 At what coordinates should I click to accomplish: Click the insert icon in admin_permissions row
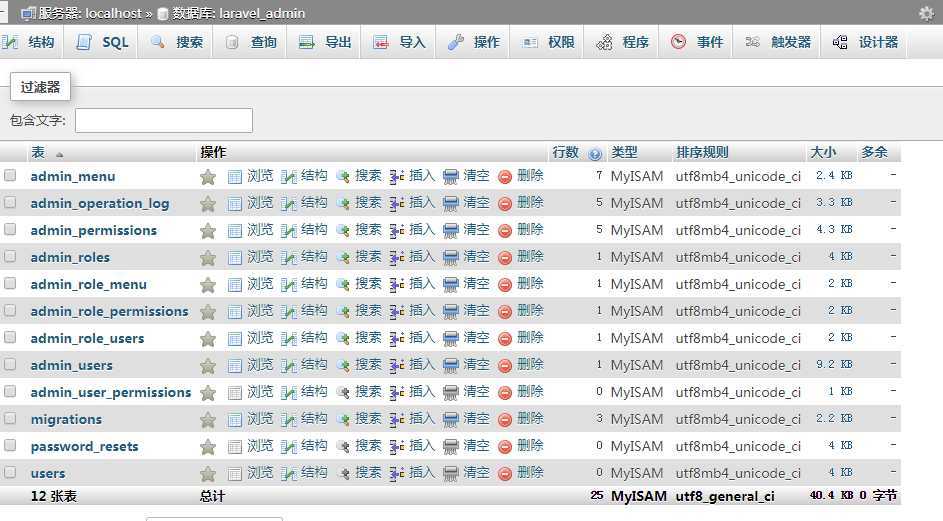[397, 231]
